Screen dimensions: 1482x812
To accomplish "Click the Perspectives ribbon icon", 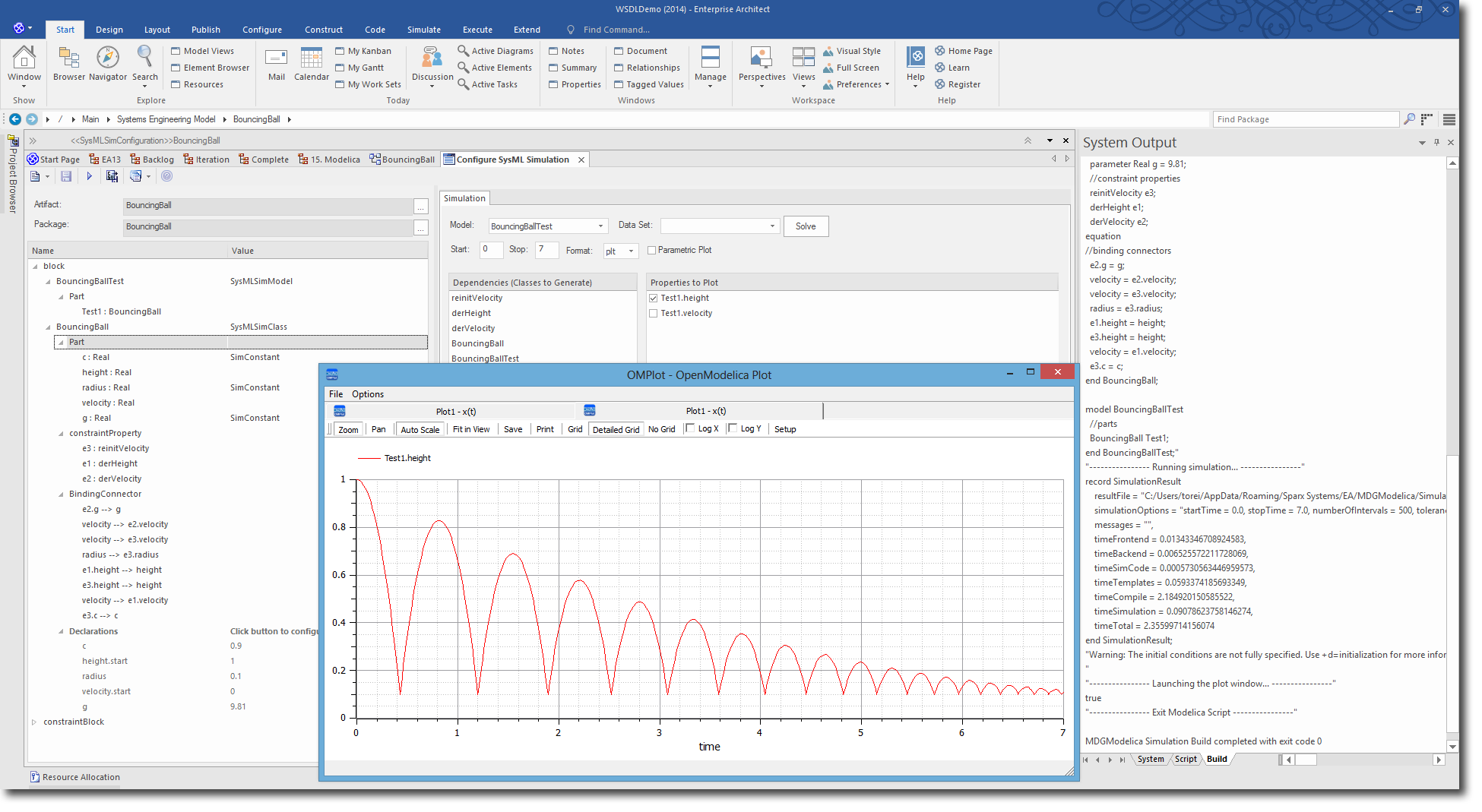I will [761, 58].
